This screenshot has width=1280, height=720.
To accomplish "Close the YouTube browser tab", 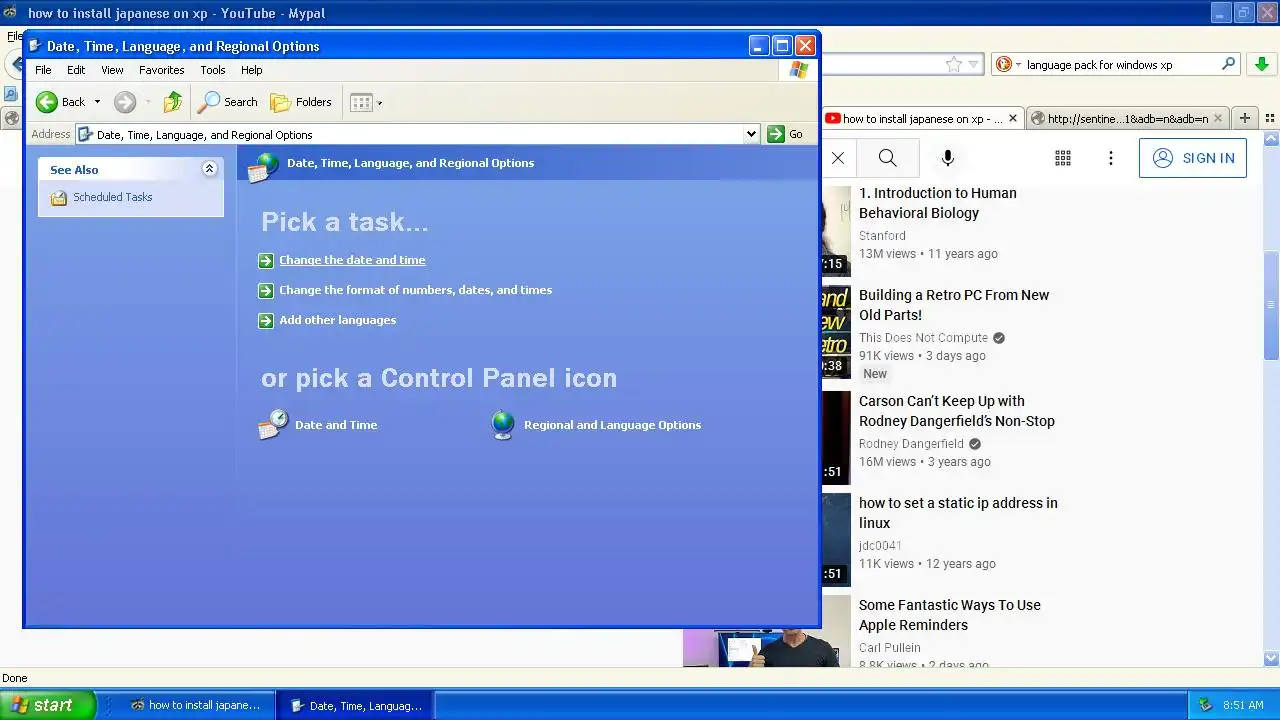I will click(1012, 118).
